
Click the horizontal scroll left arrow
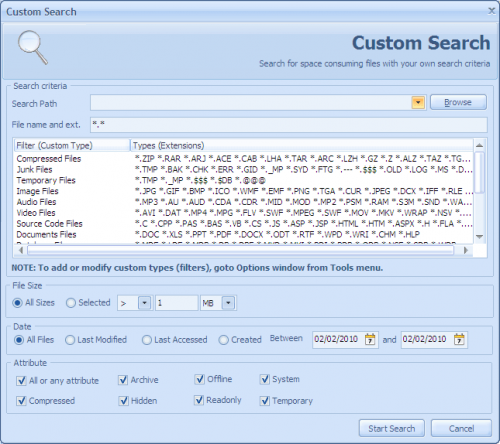21,250
